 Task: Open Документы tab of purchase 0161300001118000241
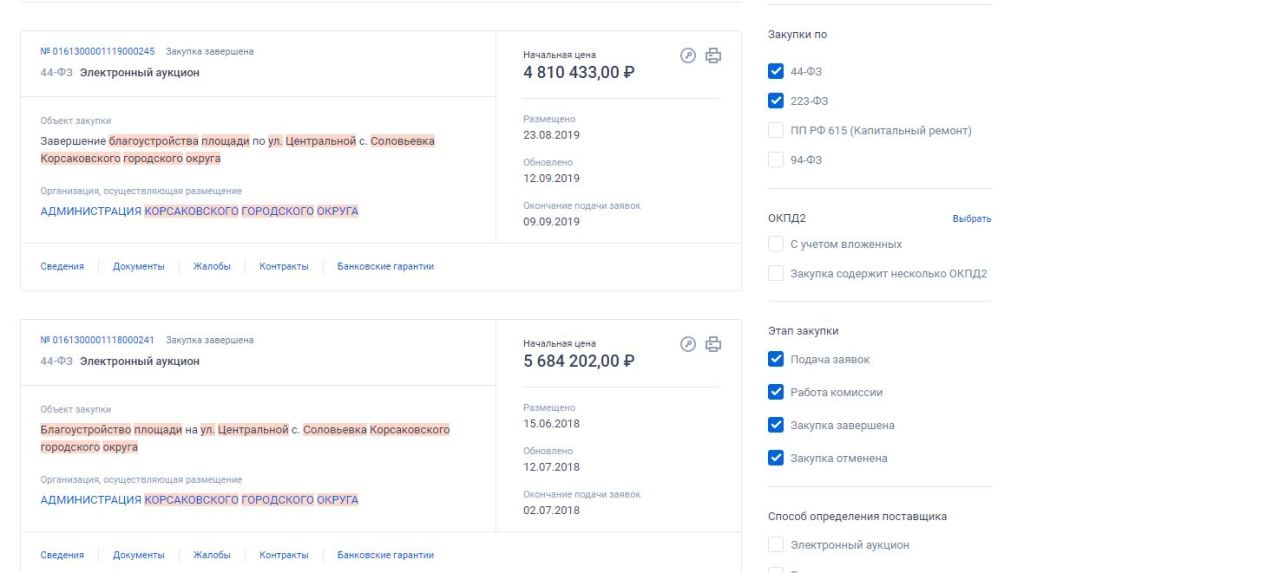[139, 555]
